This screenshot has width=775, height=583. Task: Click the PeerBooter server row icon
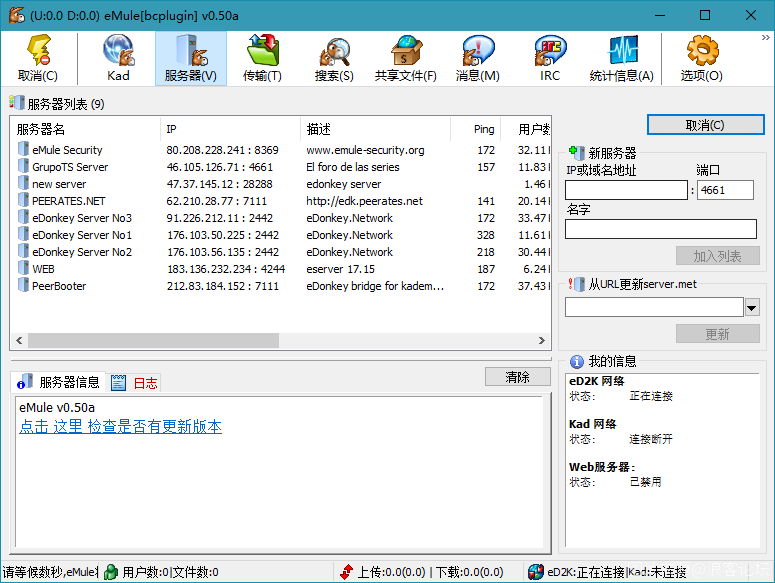23,285
